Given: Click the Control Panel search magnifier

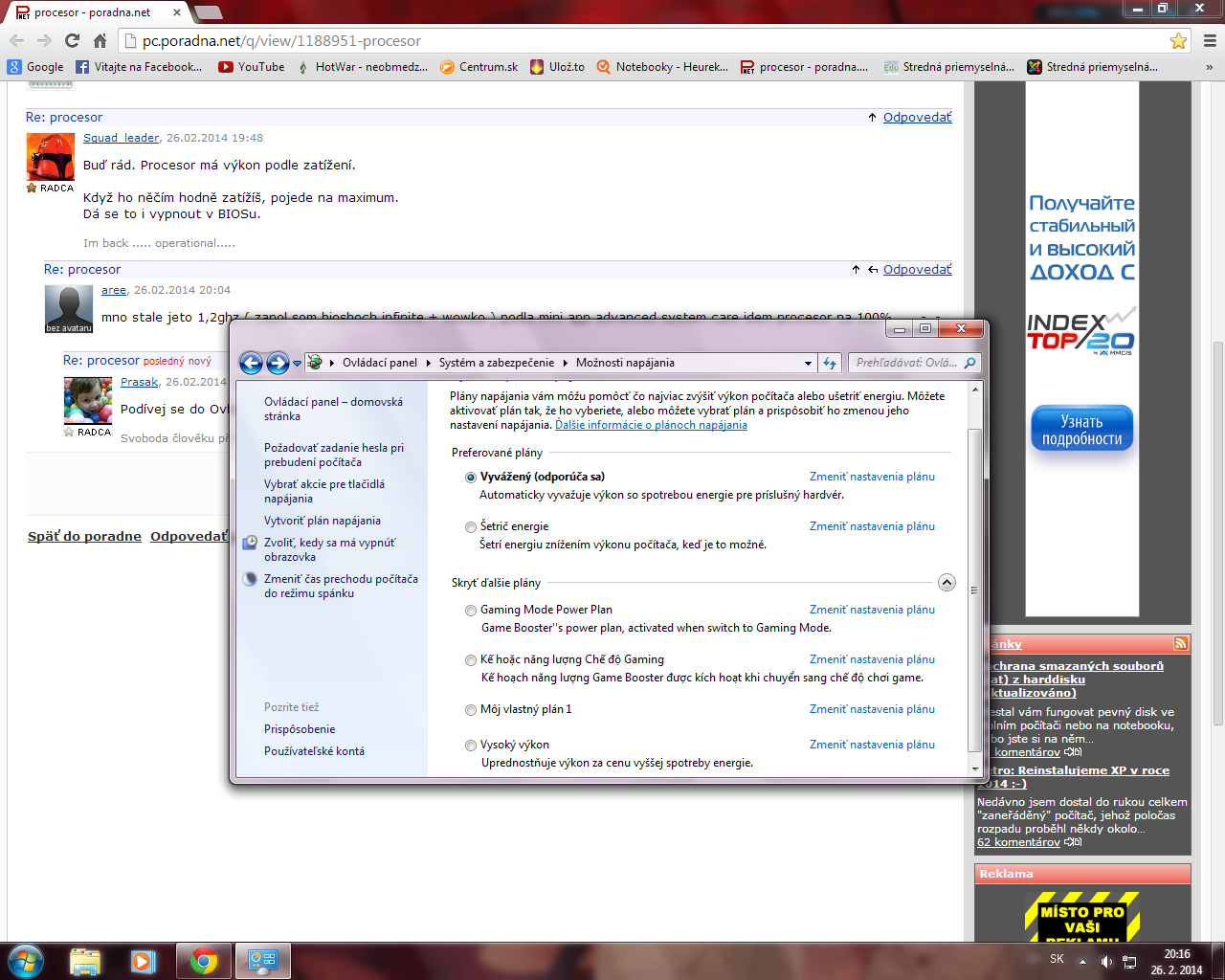Looking at the screenshot, I should 969,363.
